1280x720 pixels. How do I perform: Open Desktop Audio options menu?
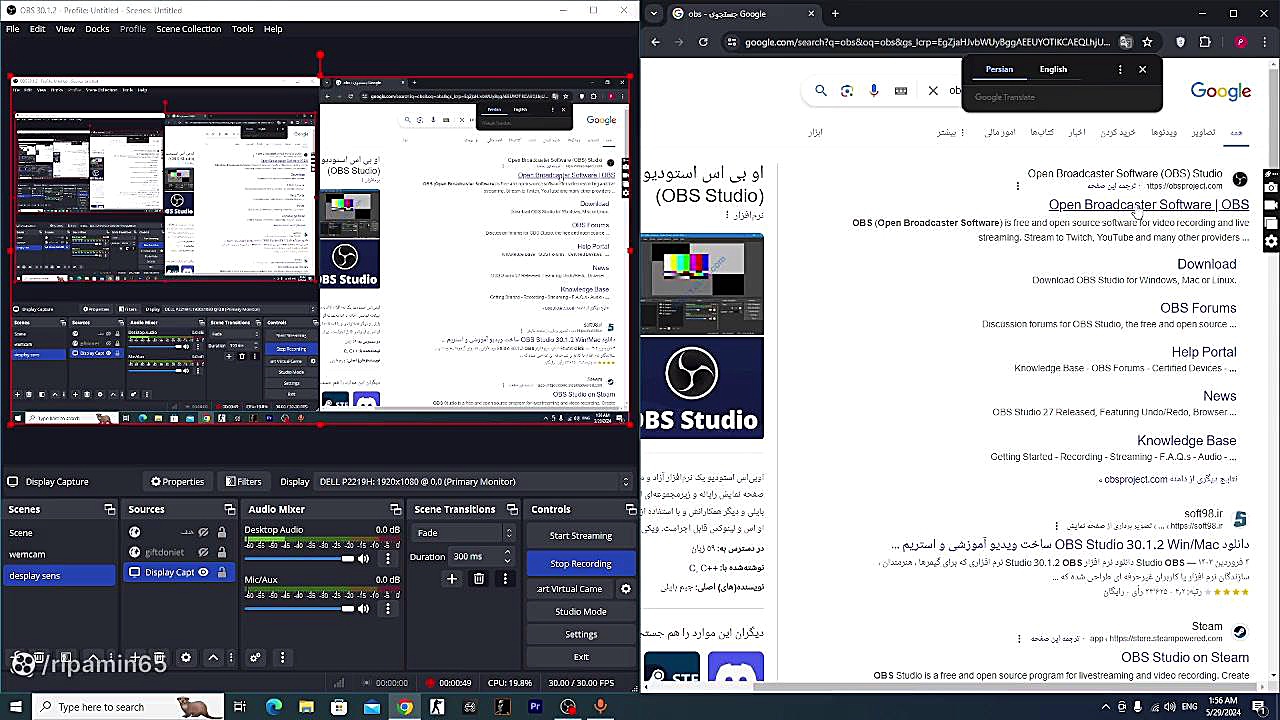pyautogui.click(x=388, y=558)
